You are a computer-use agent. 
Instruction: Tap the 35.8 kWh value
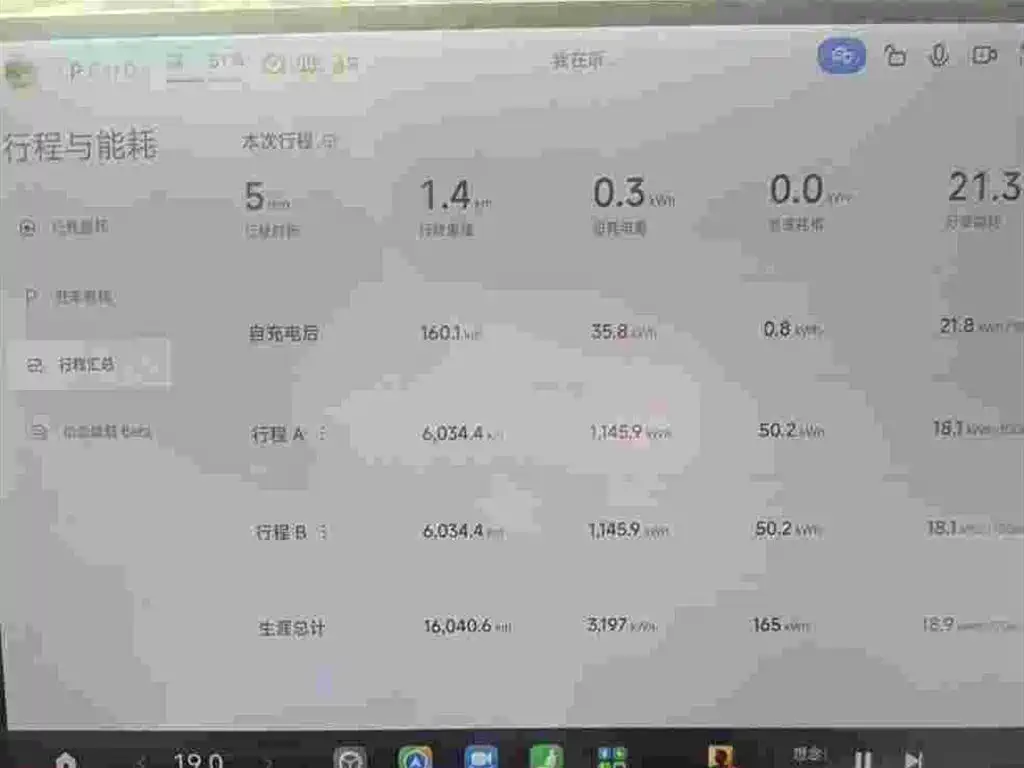pos(624,332)
